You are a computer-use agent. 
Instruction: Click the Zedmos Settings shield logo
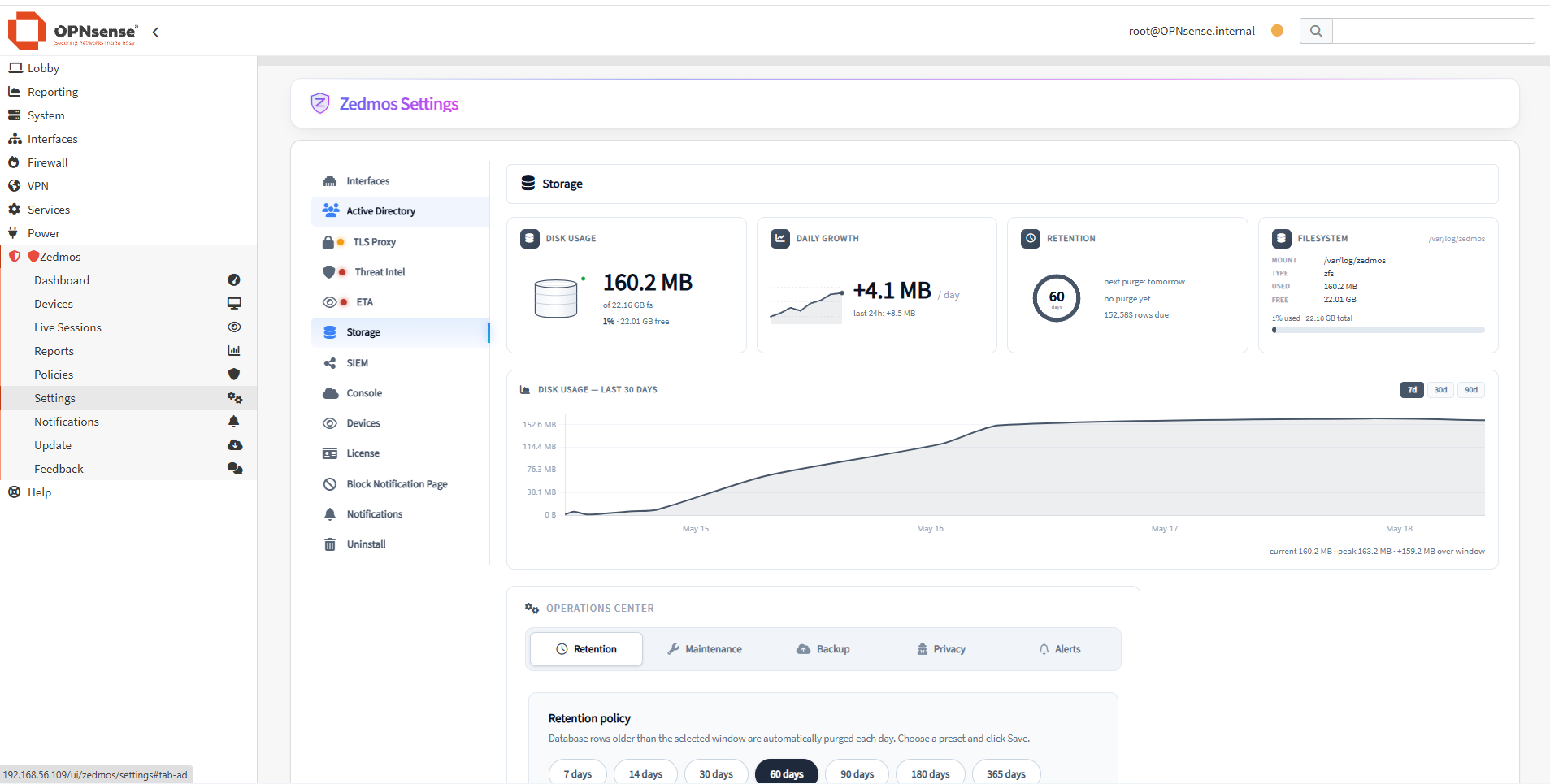pos(320,103)
